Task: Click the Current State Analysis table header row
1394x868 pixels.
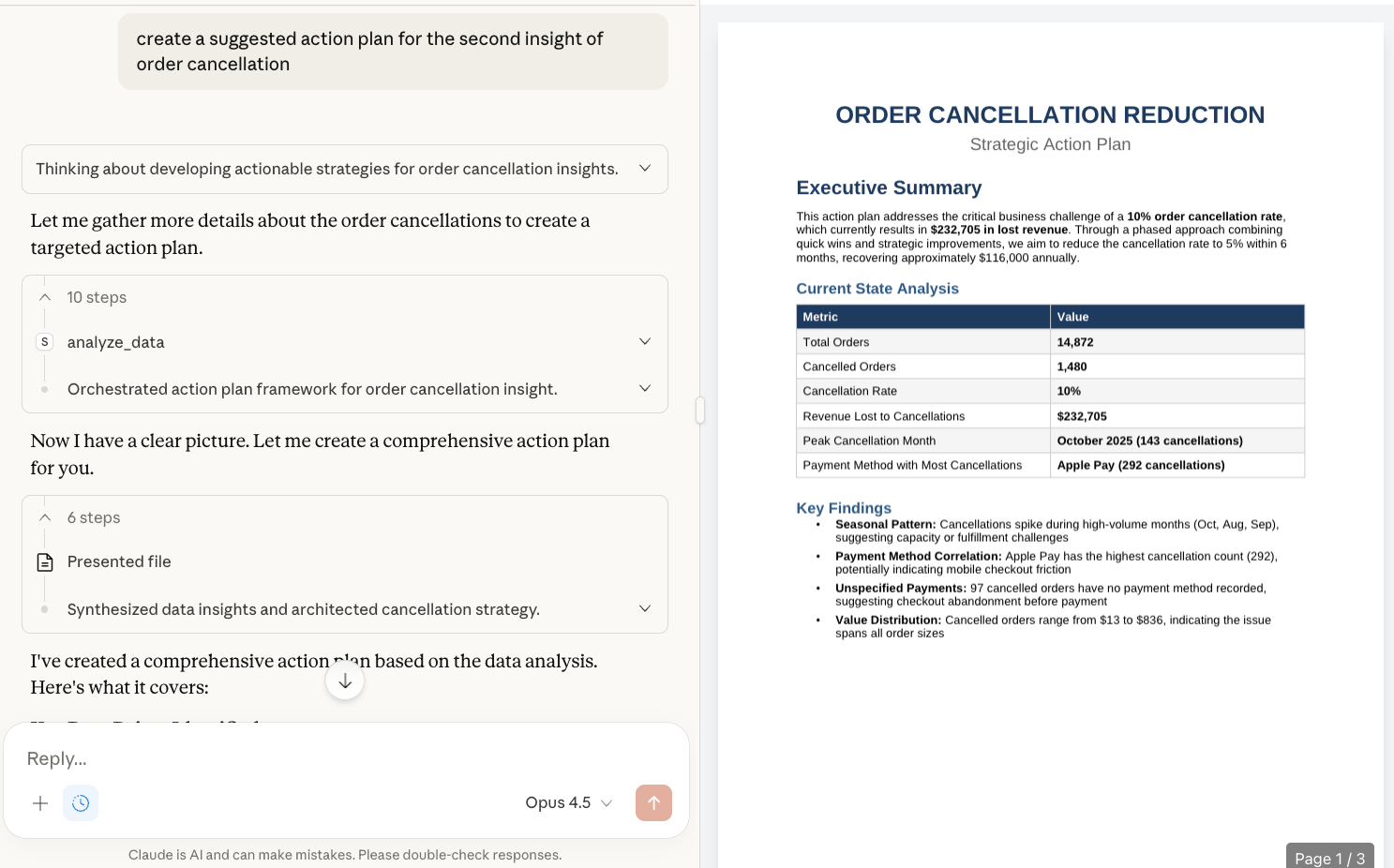Action: tap(1050, 317)
